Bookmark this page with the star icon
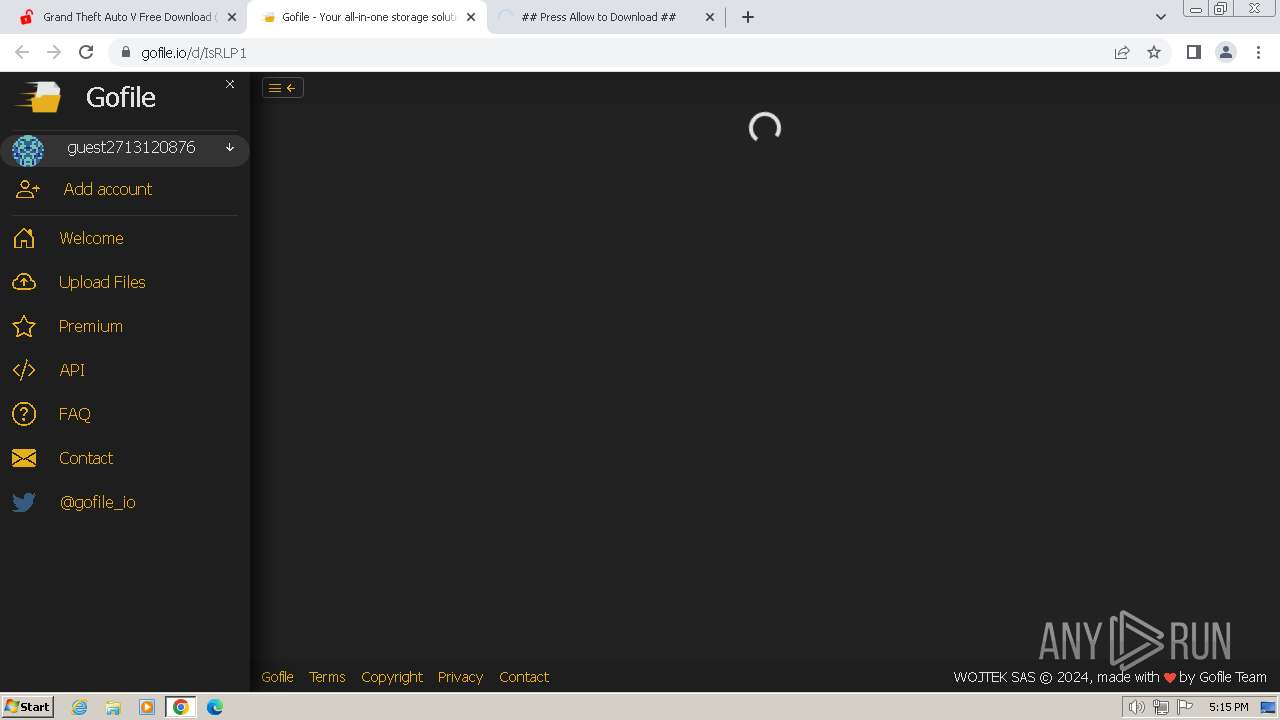 (1154, 53)
